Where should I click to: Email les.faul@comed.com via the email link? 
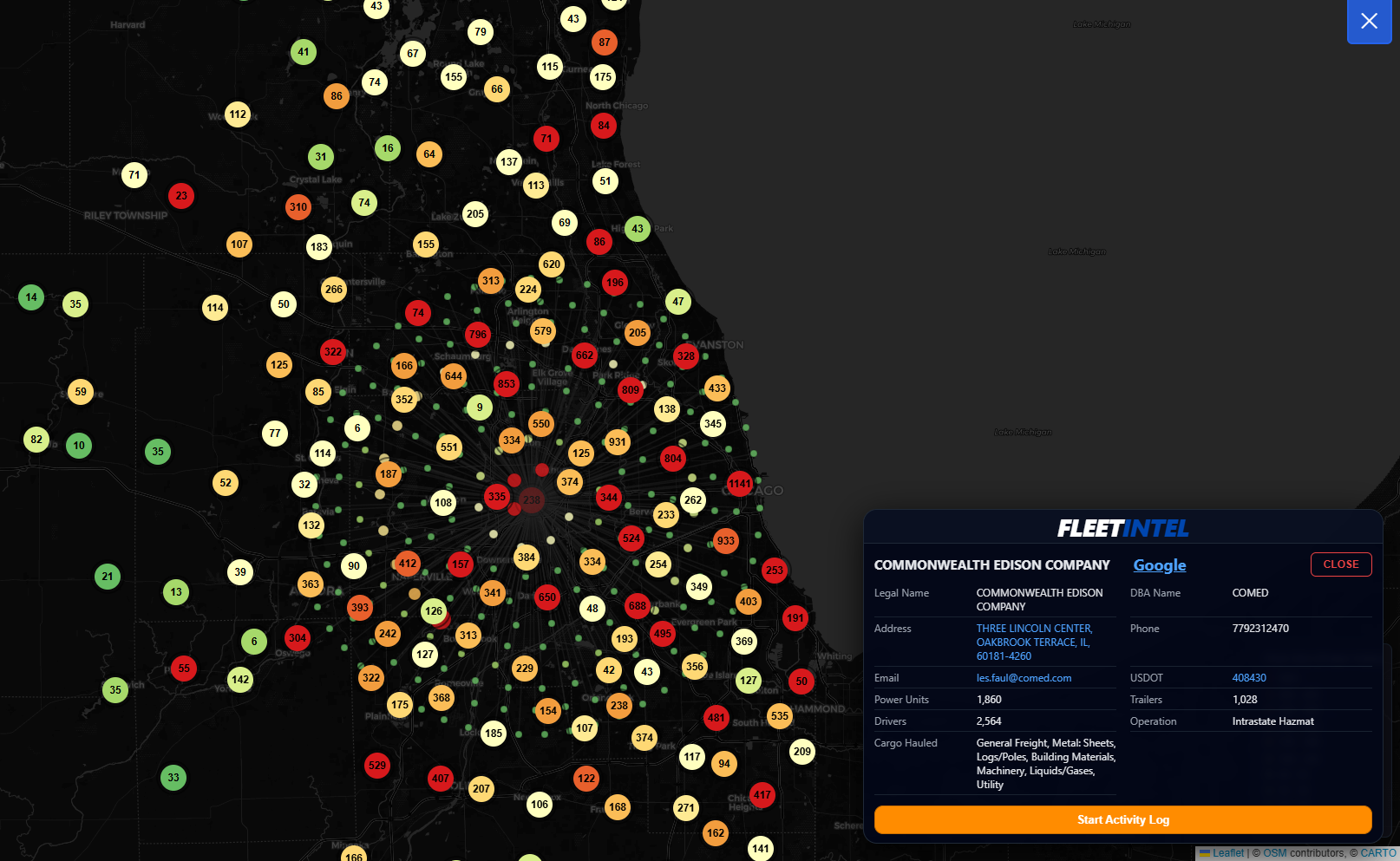pyautogui.click(x=1024, y=677)
